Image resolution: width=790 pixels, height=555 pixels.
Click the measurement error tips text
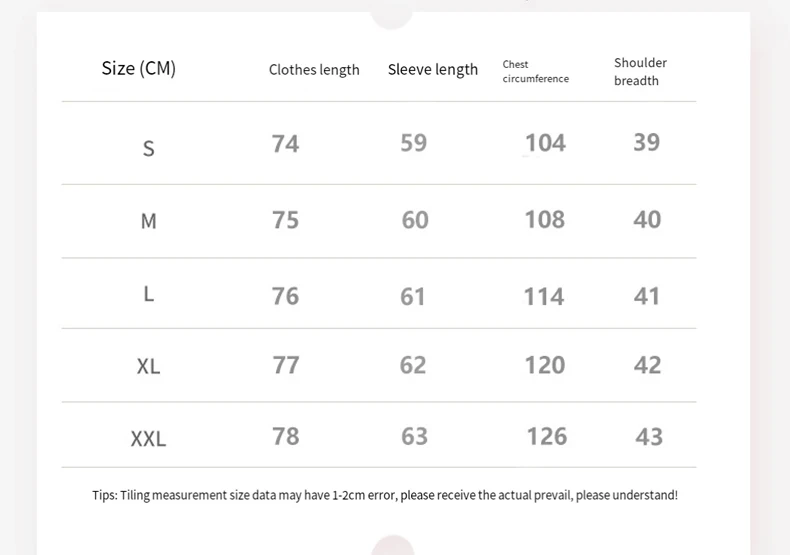click(385, 495)
